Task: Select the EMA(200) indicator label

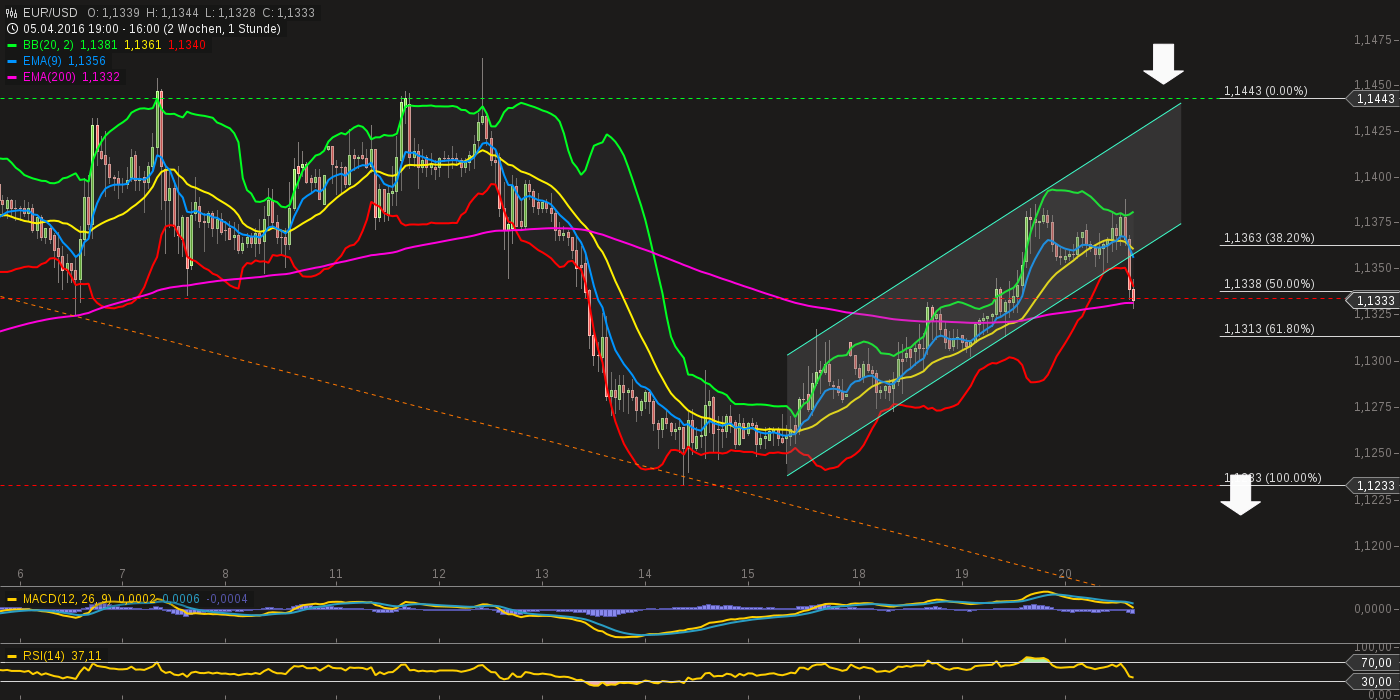Action: (50, 77)
